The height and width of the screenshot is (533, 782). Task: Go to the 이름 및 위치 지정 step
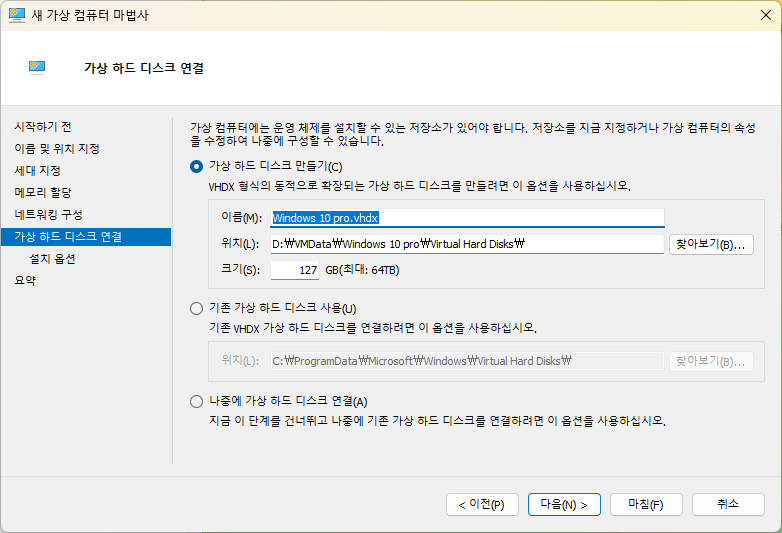(57, 149)
